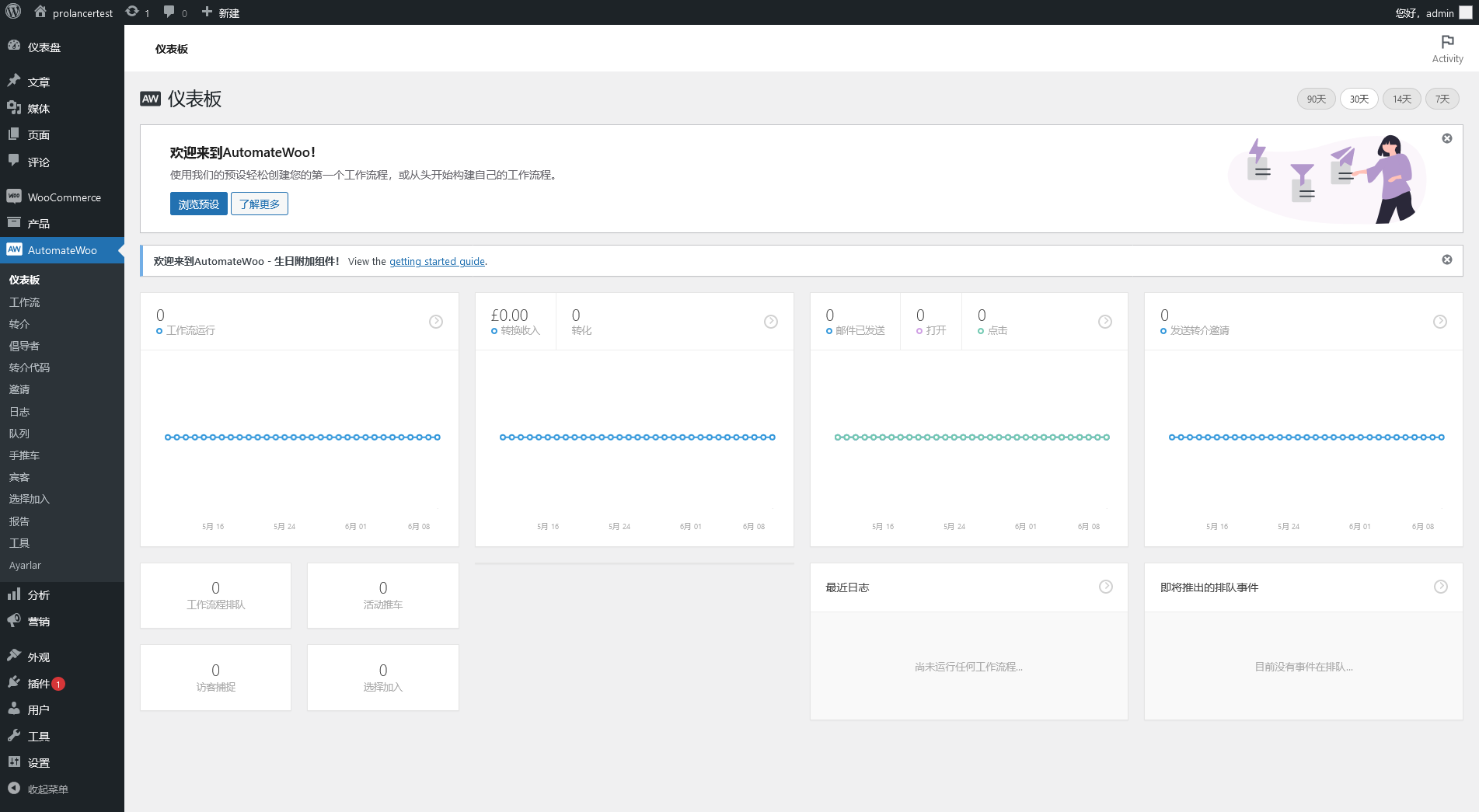Dismiss the birthdays add-on notice
Viewport: 1479px width, 812px height.
pyautogui.click(x=1447, y=260)
